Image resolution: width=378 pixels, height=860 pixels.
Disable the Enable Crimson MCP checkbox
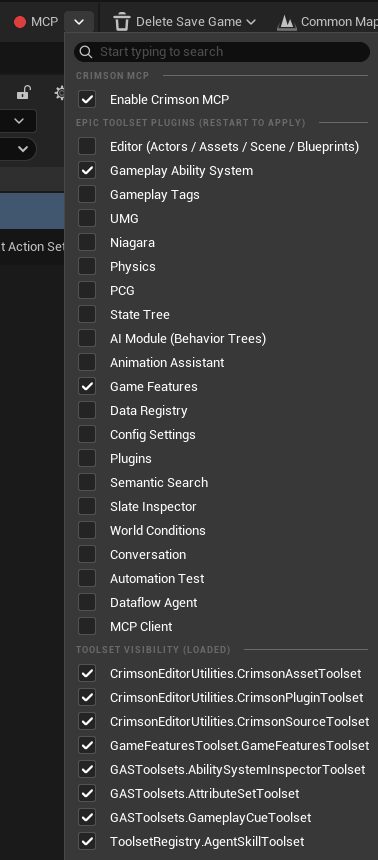[x=87, y=99]
